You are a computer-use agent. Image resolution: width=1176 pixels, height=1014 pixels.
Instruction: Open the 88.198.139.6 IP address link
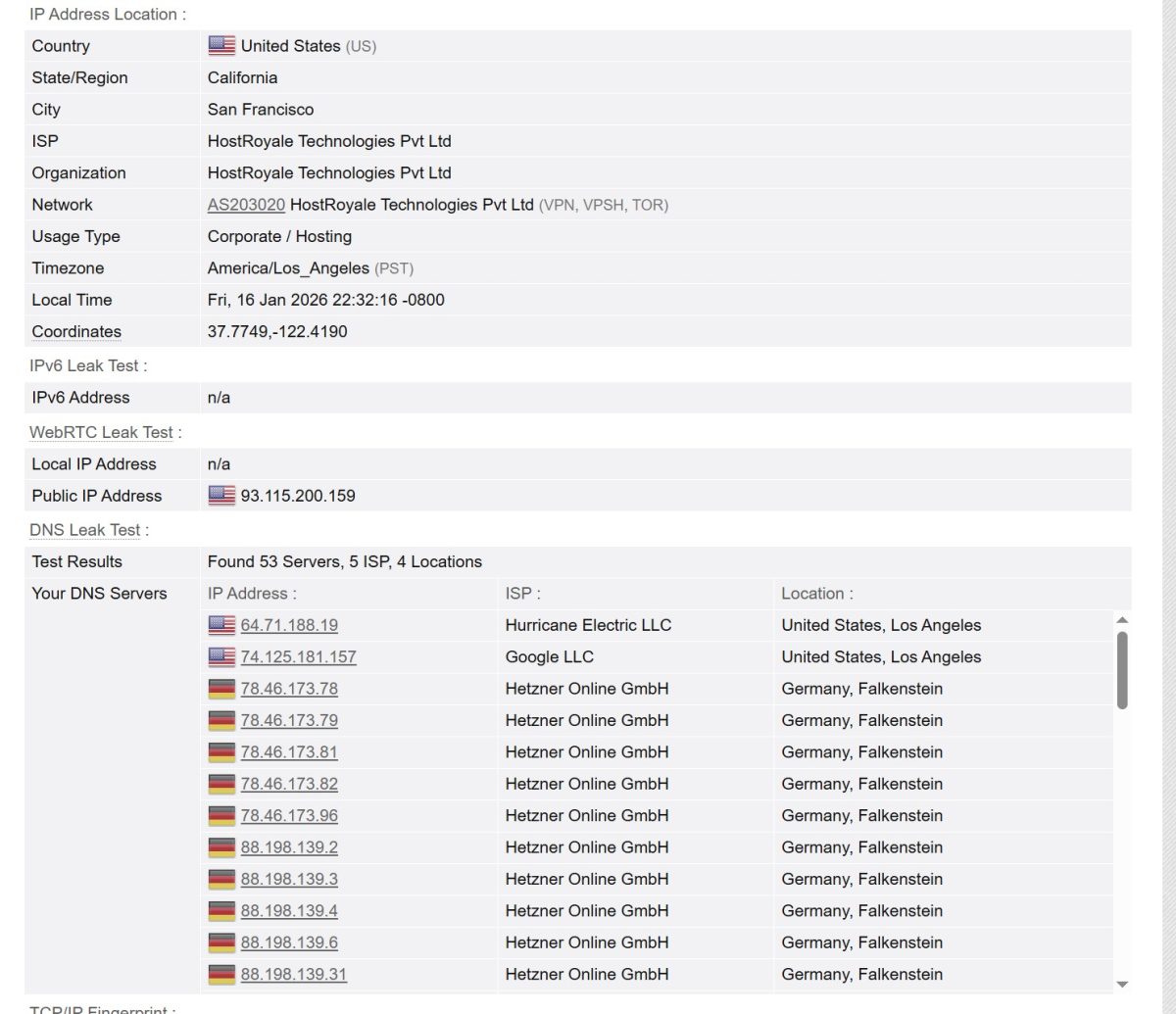[x=289, y=942]
